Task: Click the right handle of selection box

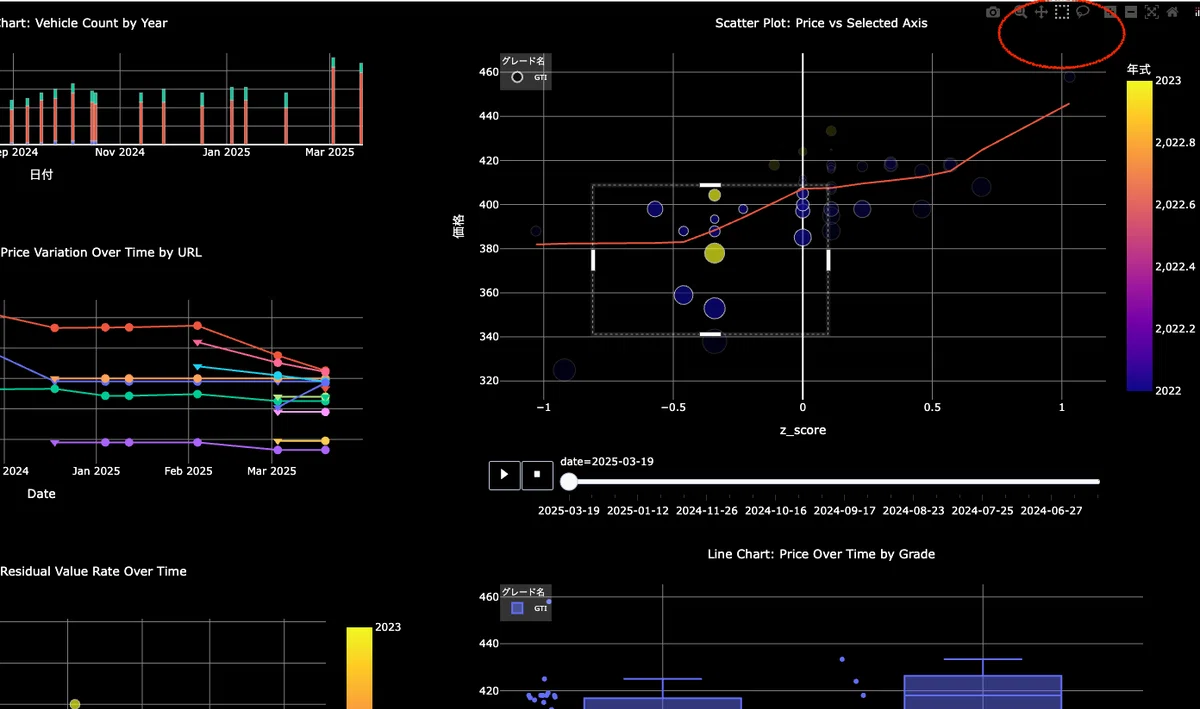Action: pyautogui.click(x=828, y=260)
